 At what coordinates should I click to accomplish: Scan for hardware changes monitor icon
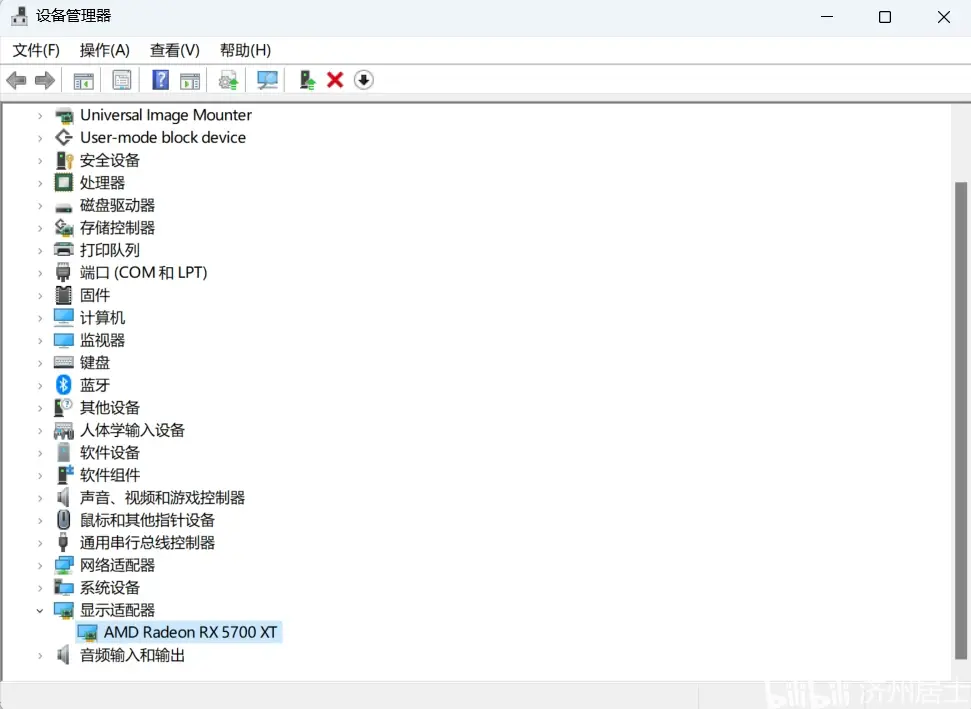click(x=268, y=80)
